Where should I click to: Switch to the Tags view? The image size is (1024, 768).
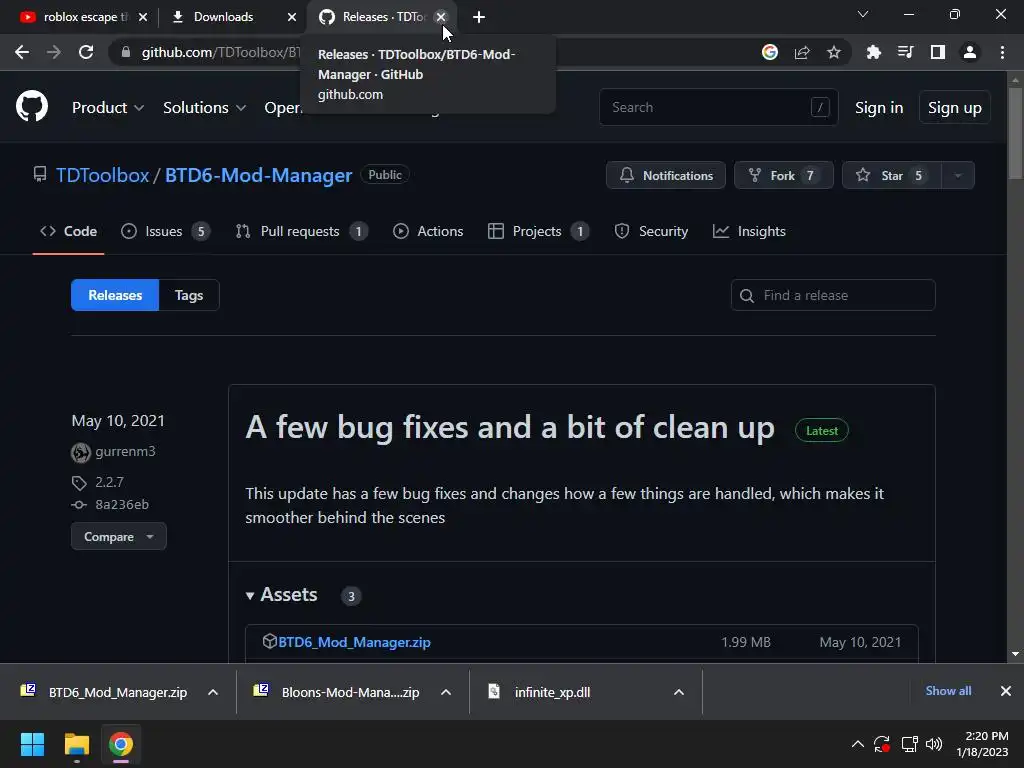pyautogui.click(x=189, y=295)
